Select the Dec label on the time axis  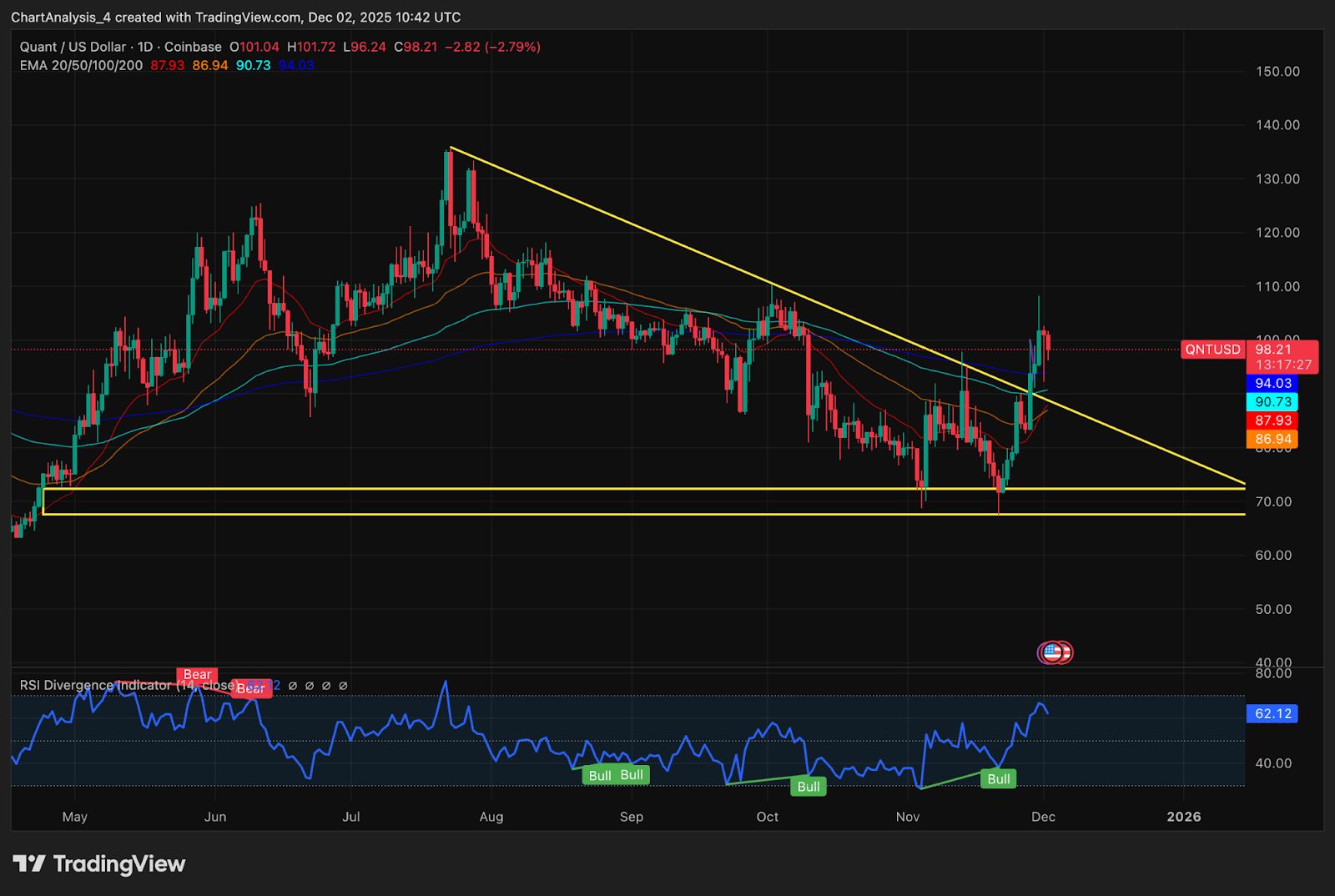pos(1045,818)
